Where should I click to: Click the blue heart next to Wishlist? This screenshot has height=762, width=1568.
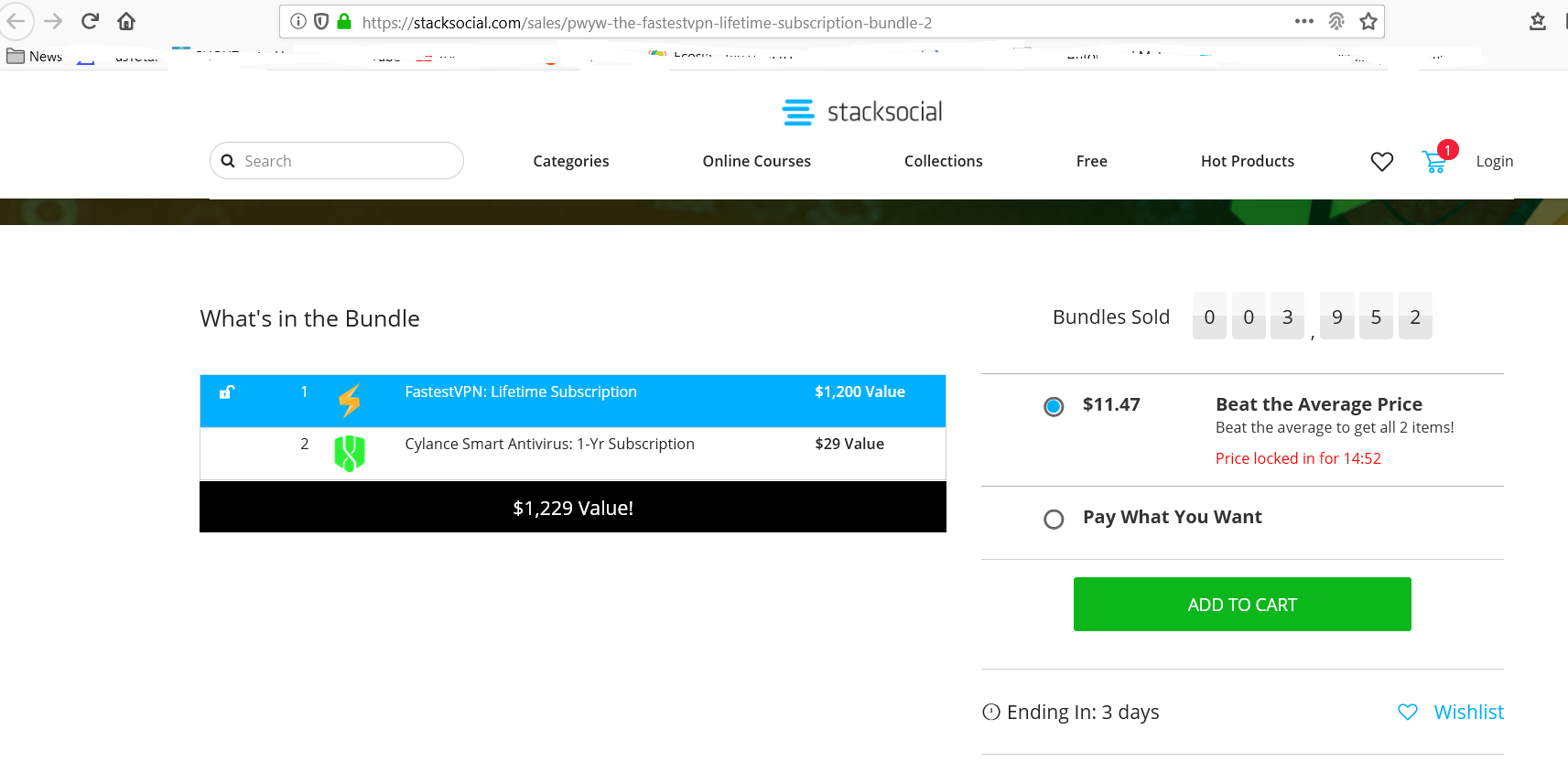click(1408, 712)
